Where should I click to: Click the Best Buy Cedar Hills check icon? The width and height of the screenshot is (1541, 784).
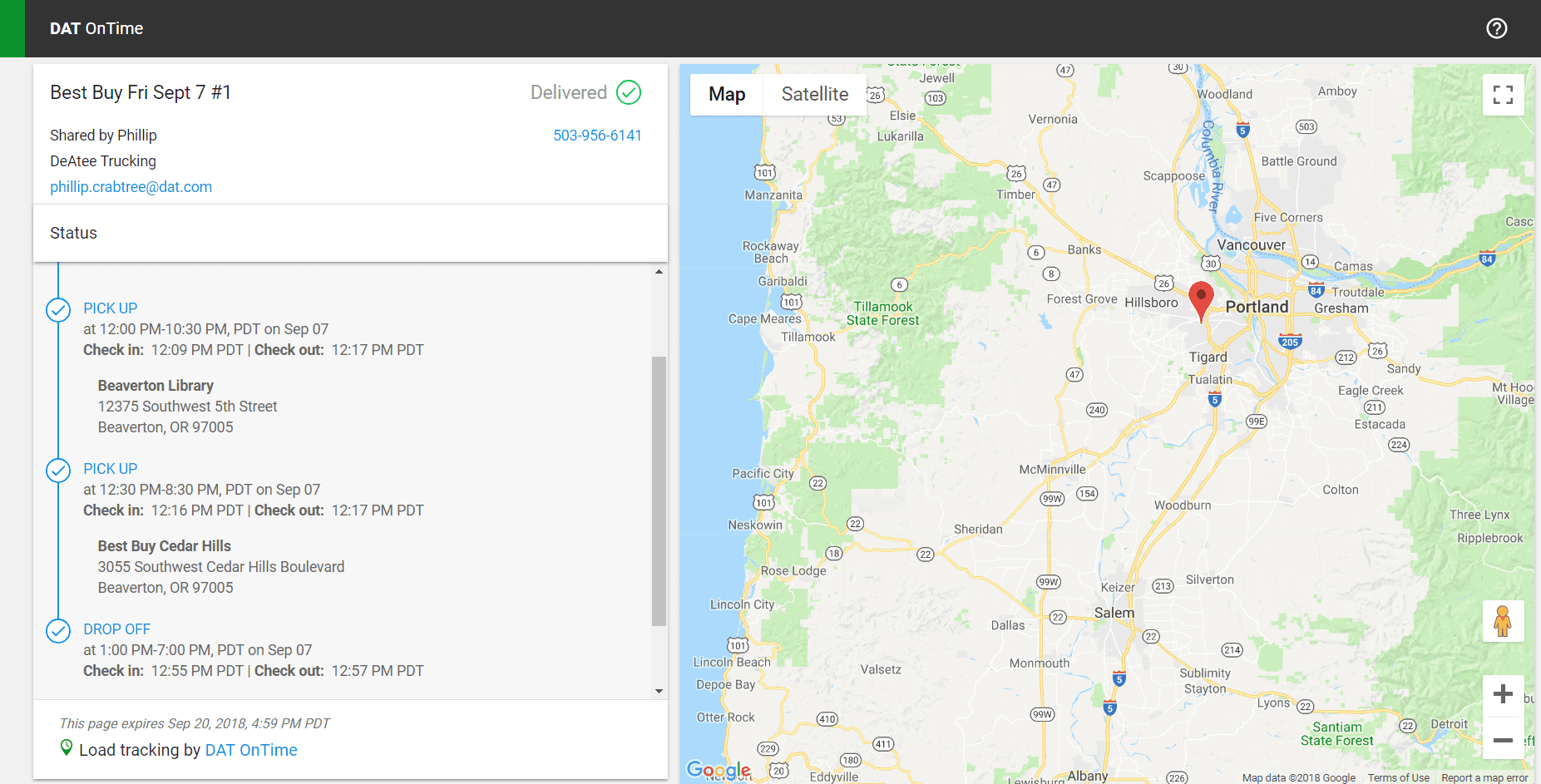click(58, 471)
